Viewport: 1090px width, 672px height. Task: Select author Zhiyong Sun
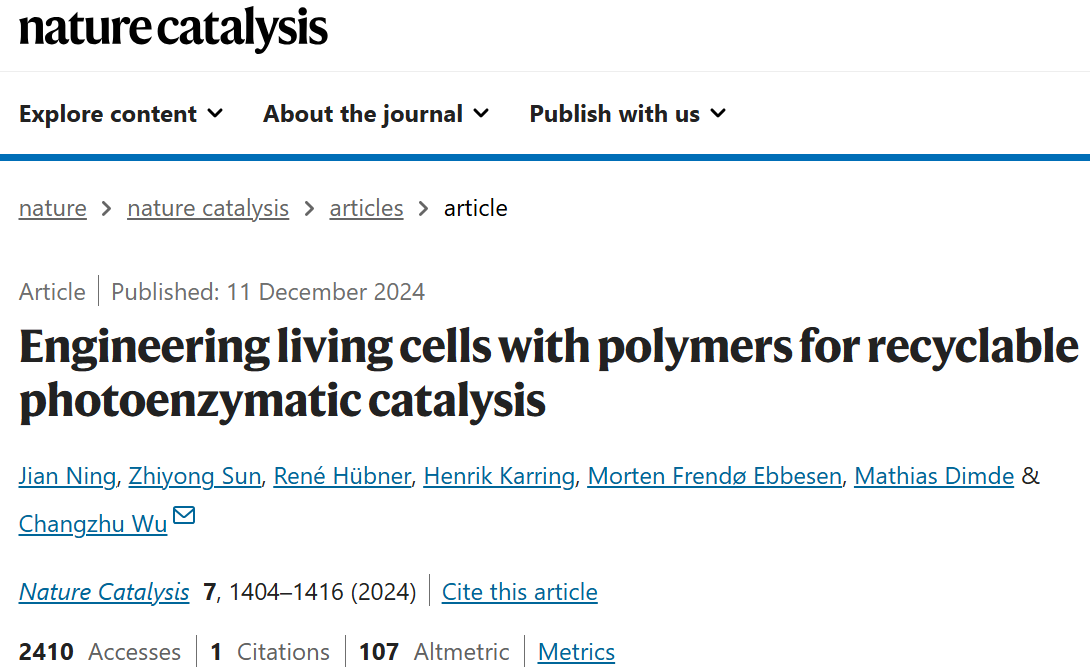pyautogui.click(x=196, y=476)
